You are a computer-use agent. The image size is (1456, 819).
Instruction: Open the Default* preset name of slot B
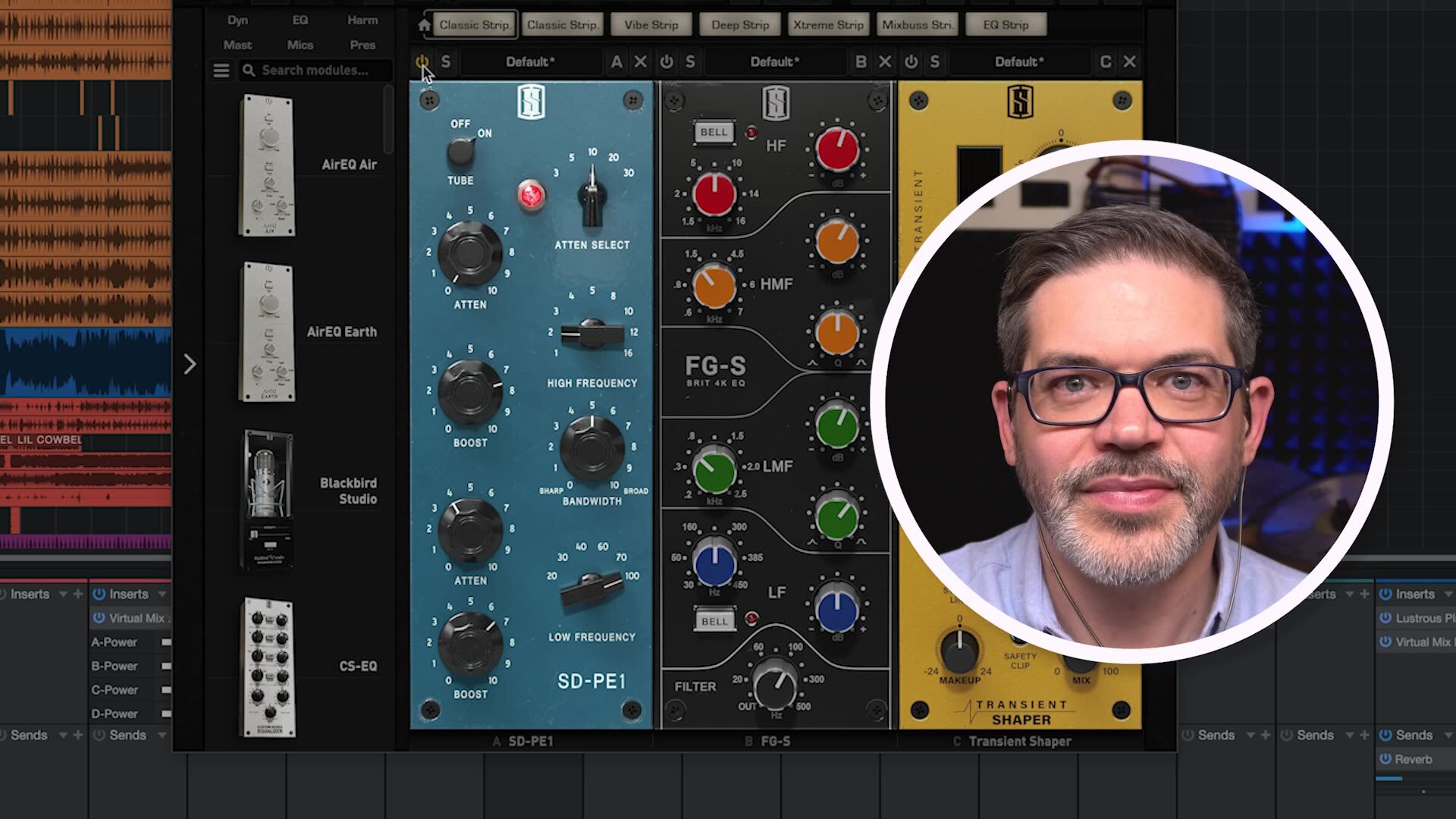coord(774,61)
